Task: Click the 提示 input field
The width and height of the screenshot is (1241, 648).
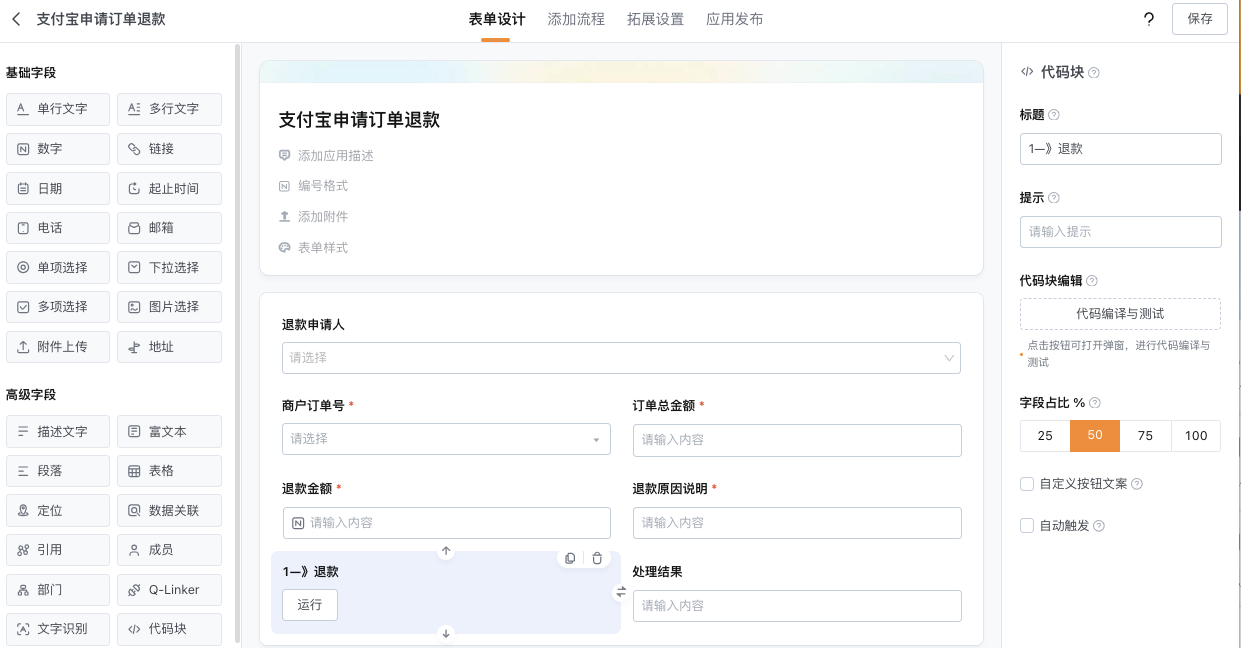Action: pos(1120,232)
